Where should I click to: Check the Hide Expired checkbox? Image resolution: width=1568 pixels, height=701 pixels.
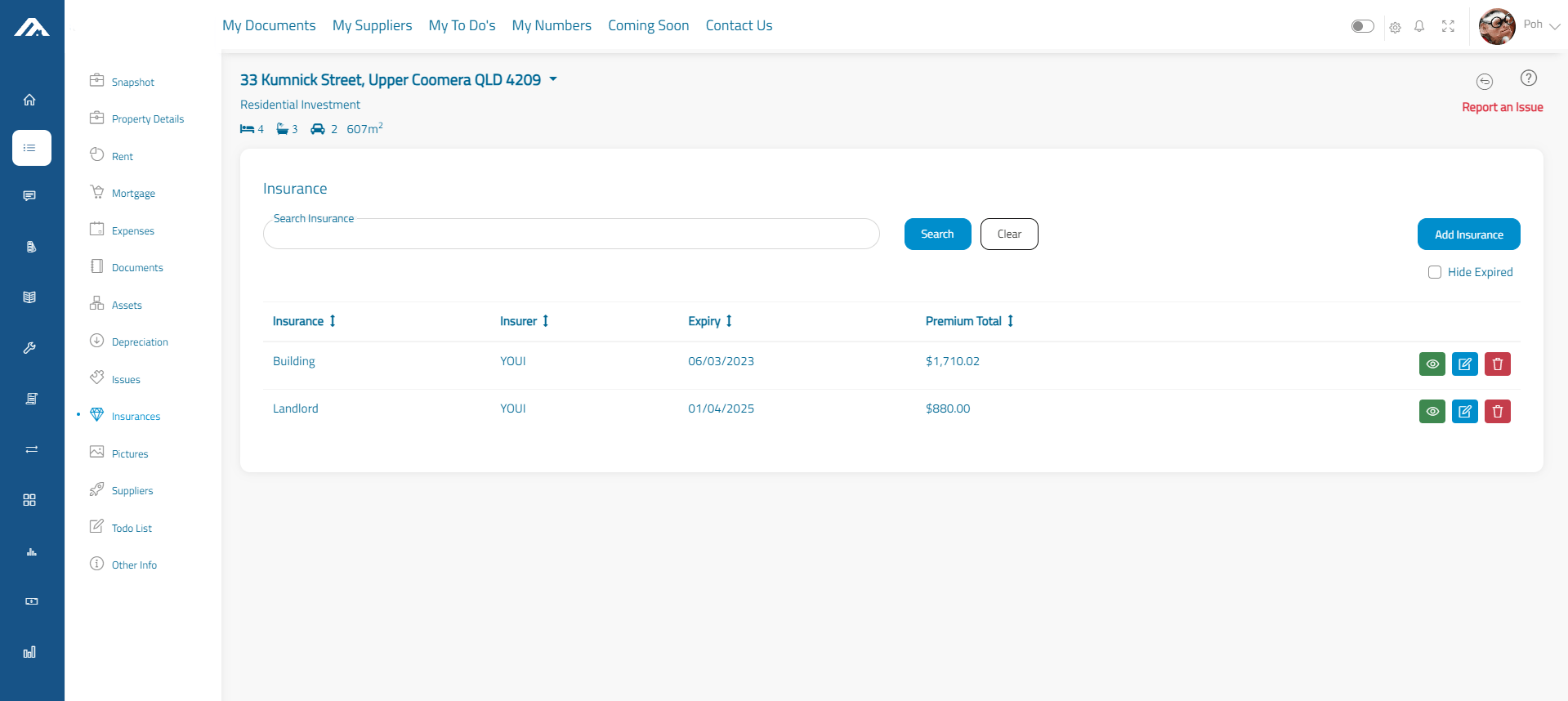pyautogui.click(x=1434, y=272)
